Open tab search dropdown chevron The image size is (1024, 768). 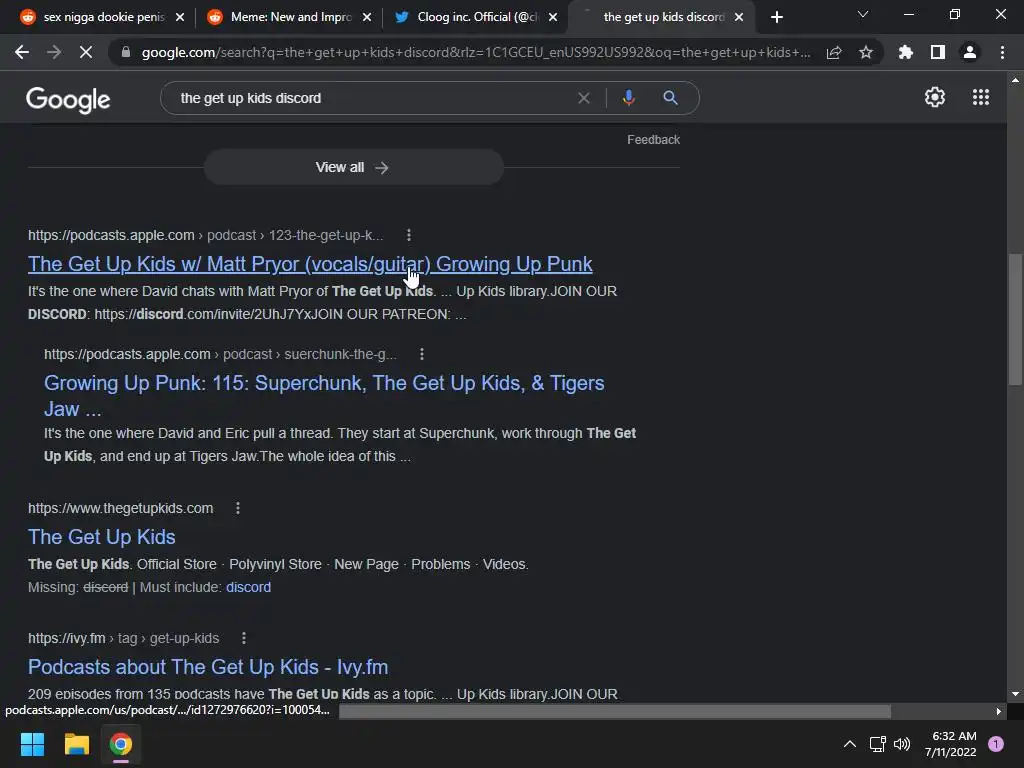click(863, 14)
